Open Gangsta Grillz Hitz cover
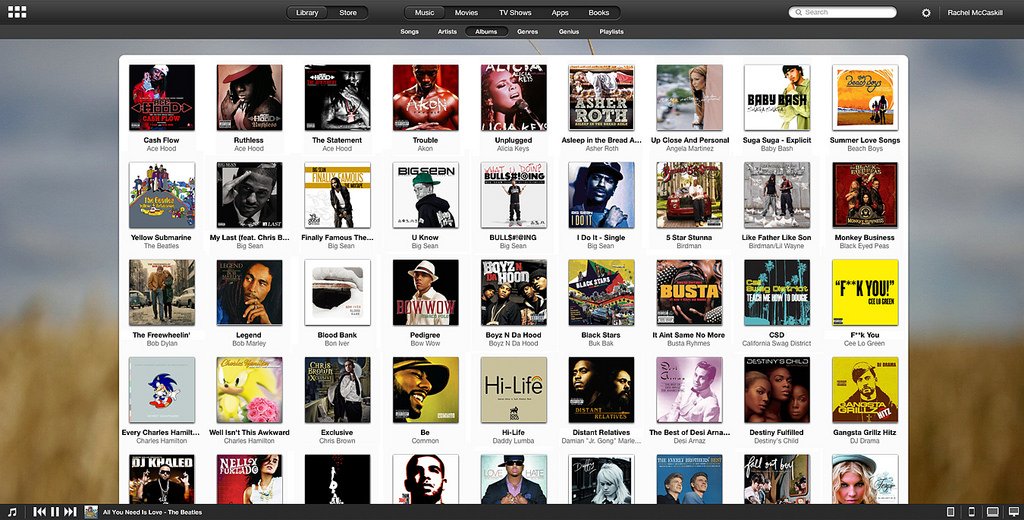This screenshot has width=1024, height=520. click(x=865, y=389)
